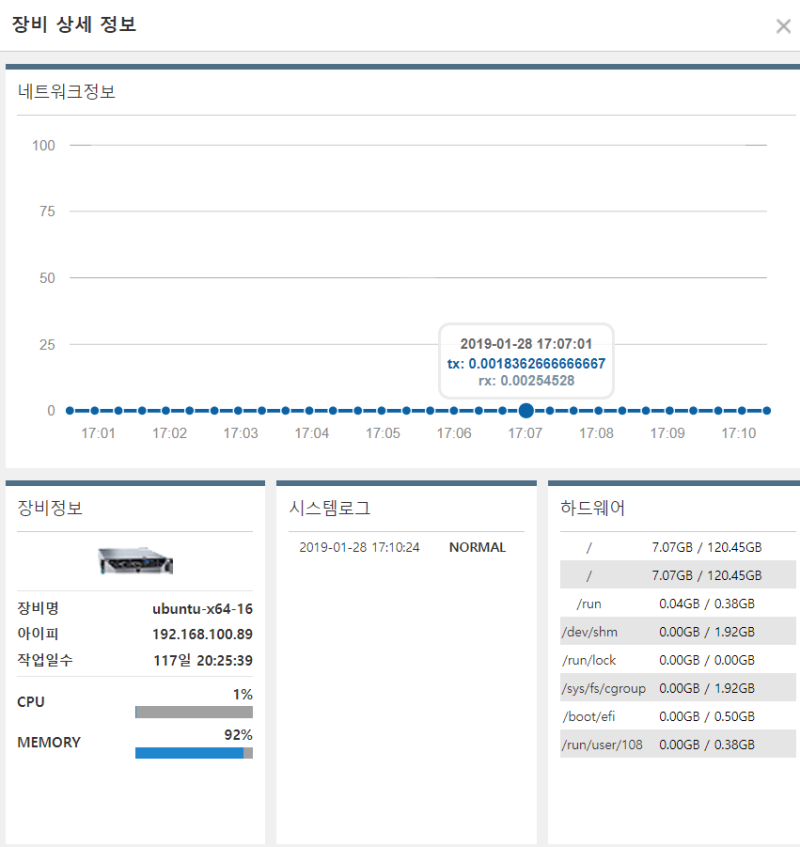
Task: Select the 장비정보 panel title
Action: [48, 507]
